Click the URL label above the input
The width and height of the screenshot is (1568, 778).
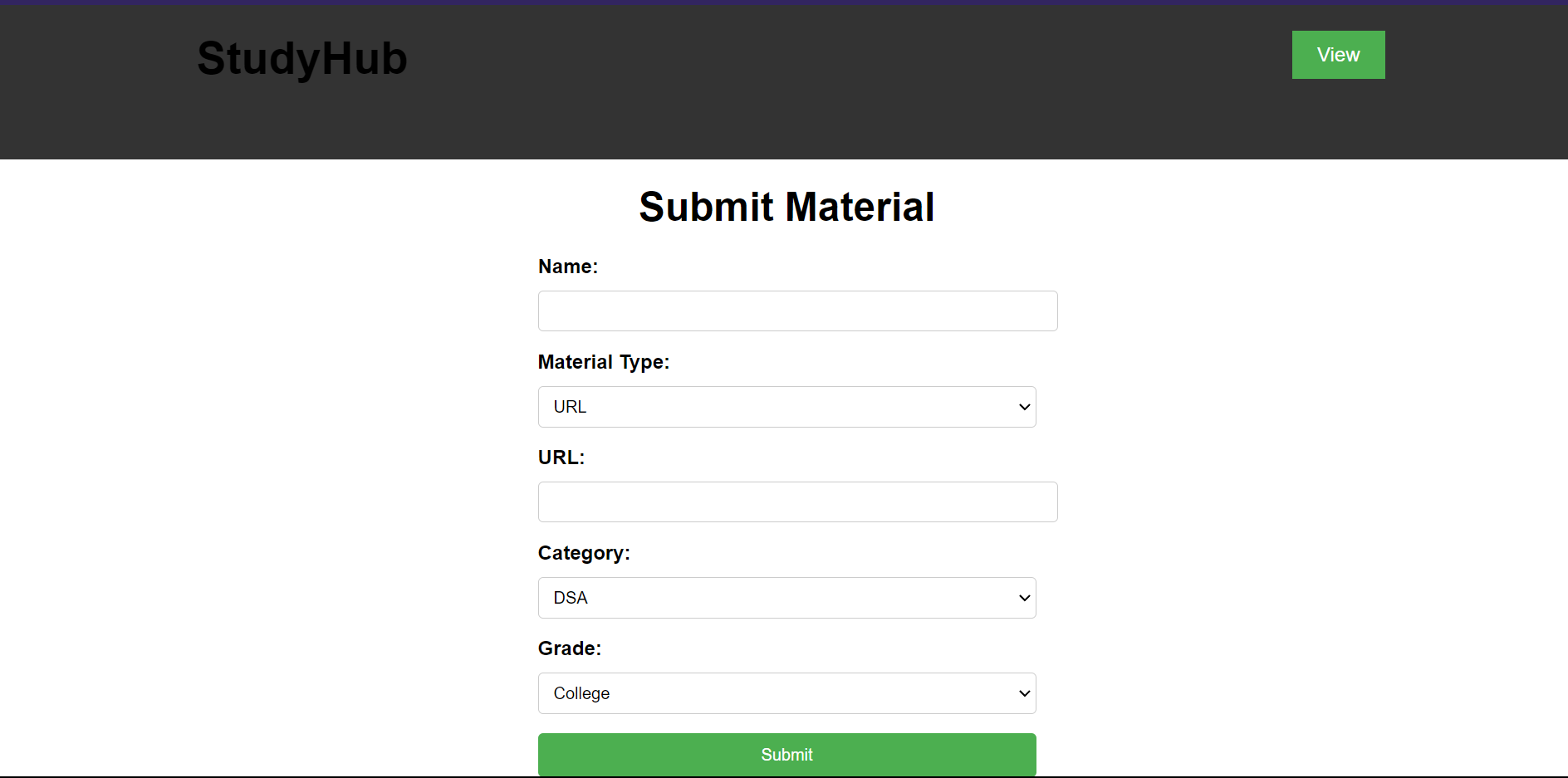561,458
